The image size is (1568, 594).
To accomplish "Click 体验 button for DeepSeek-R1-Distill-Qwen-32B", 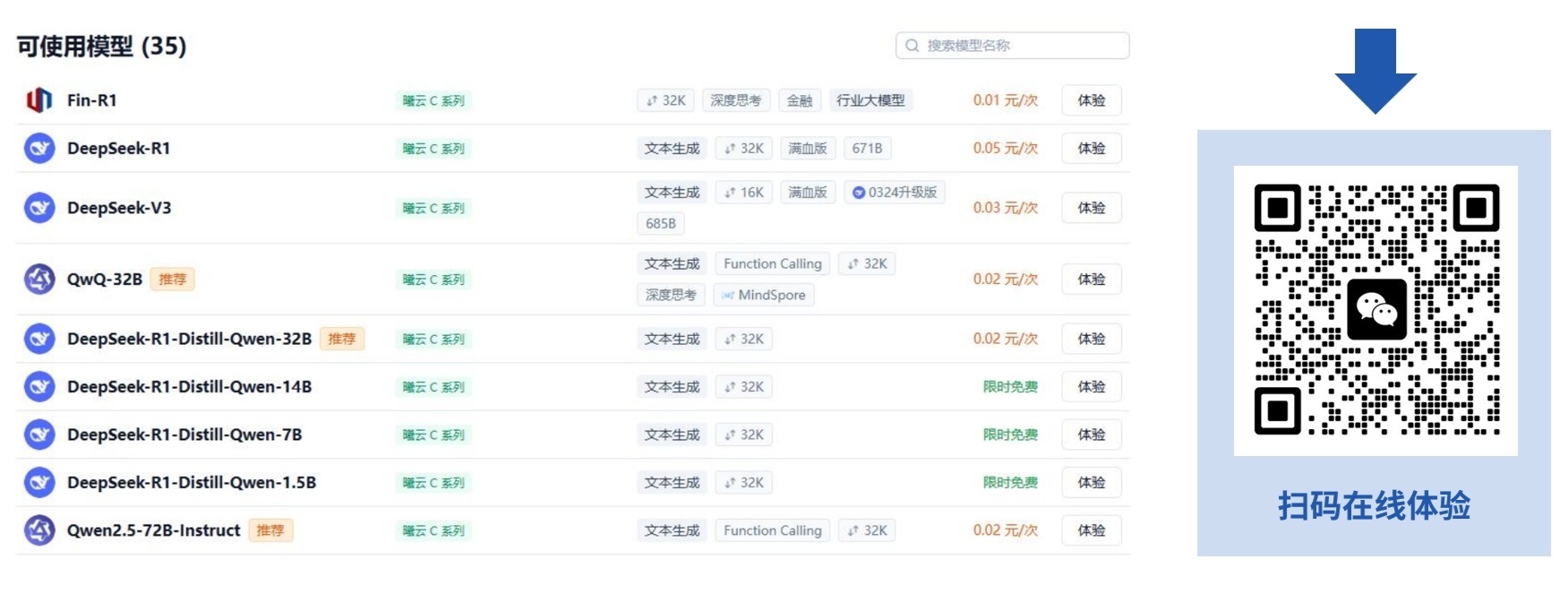I will [1092, 339].
